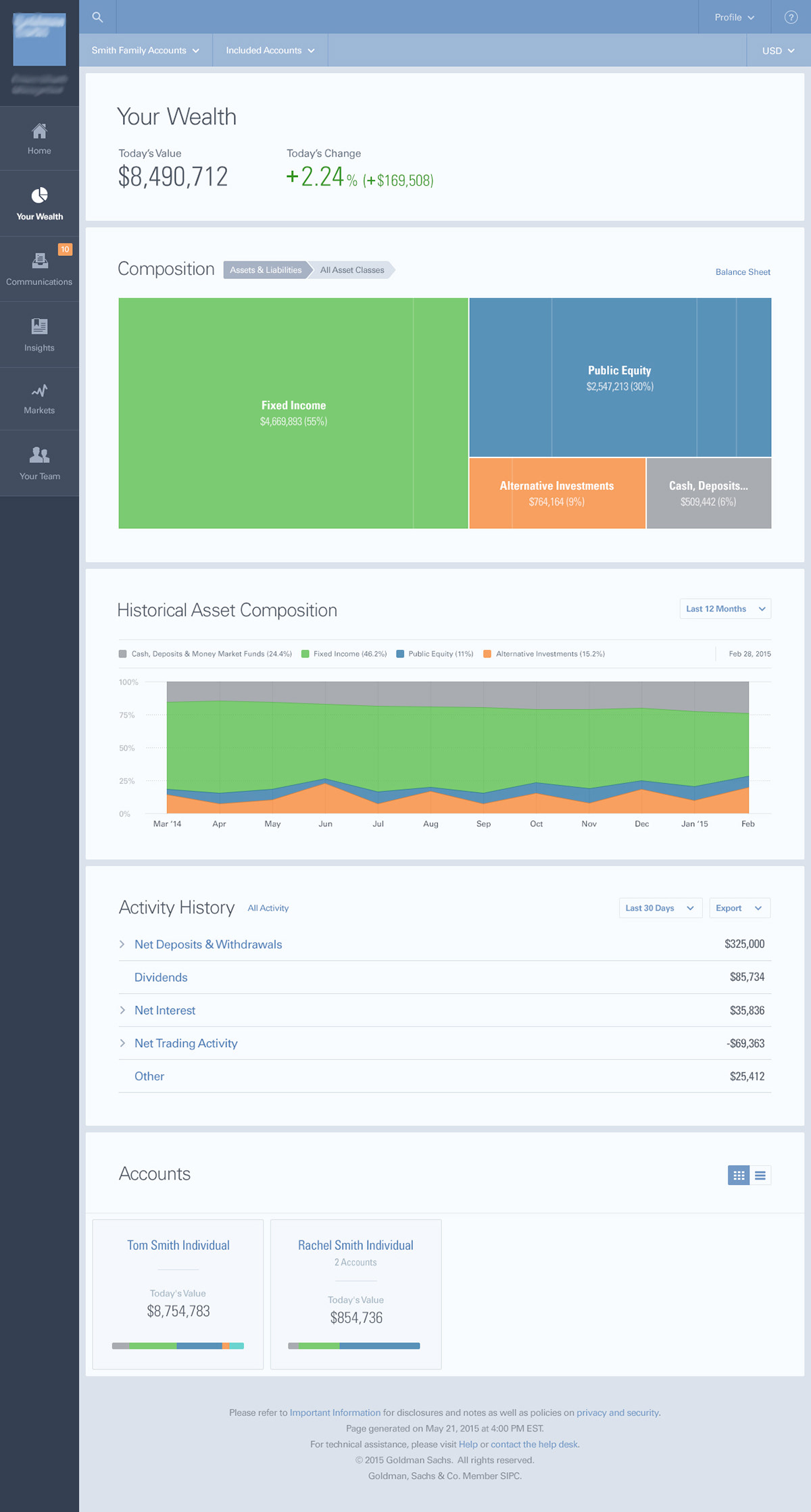Open the search magnifier icon
Viewport: 811px width, 1512px height.
[97, 17]
